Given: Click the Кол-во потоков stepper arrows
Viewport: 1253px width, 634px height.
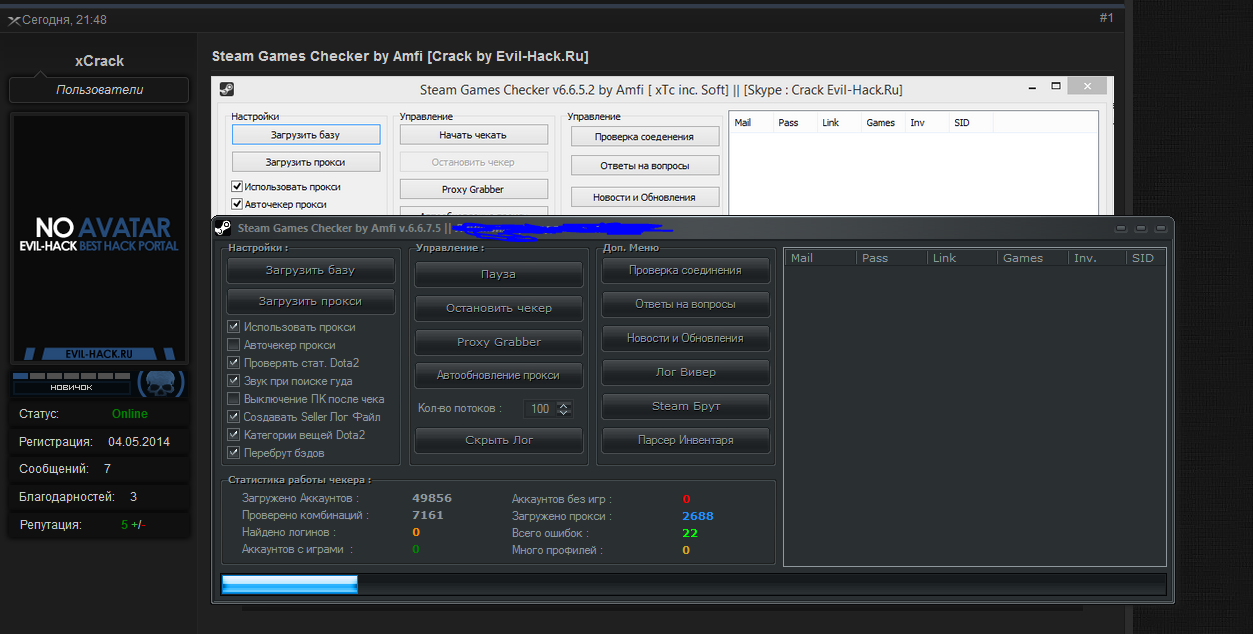Looking at the screenshot, I should pos(564,408).
